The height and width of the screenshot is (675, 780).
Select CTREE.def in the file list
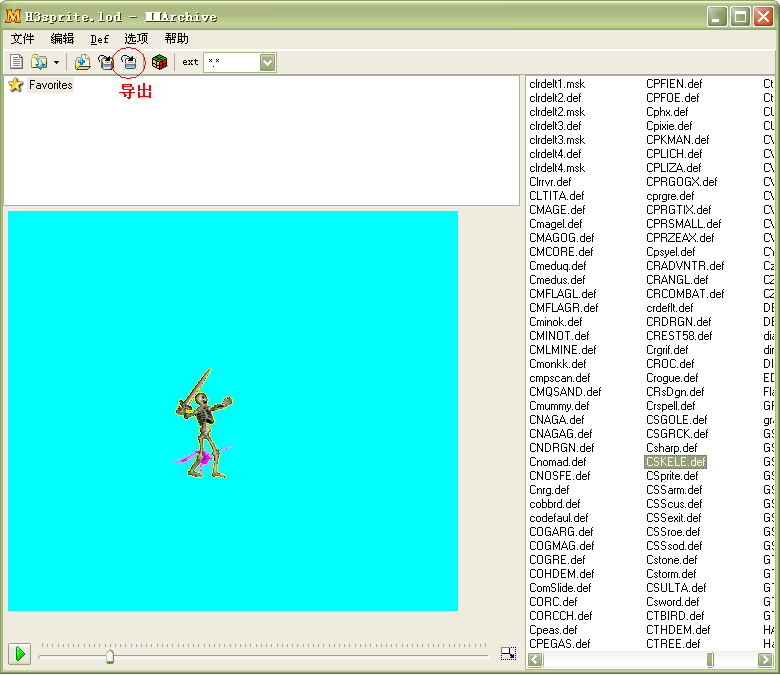click(673, 644)
